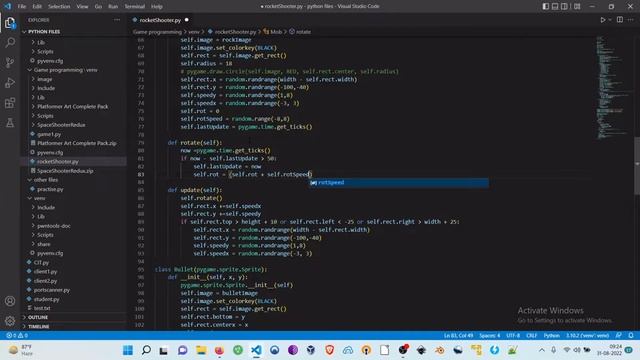Split the editor right
The image size is (640, 360).
(x=620, y=20)
